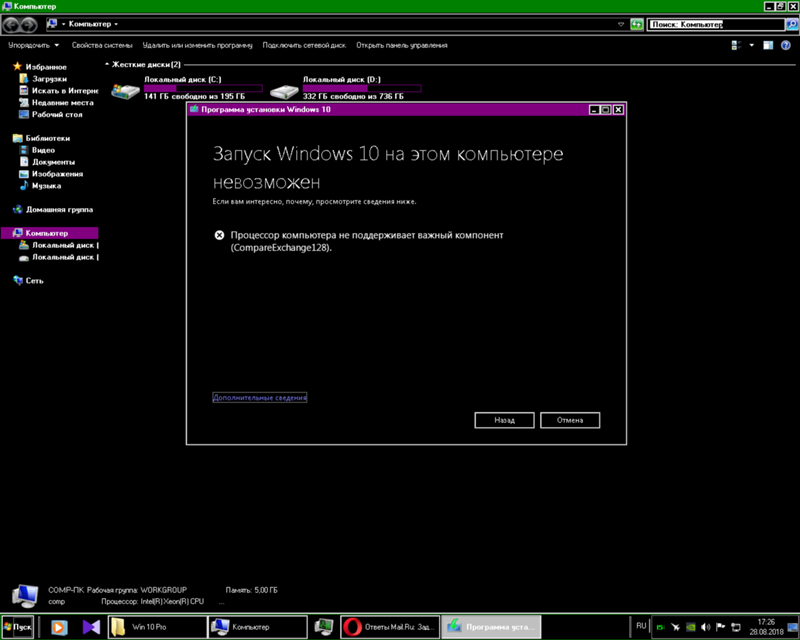This screenshot has height=640, width=800.
Task: Open the Упорядочить dropdown menu
Action: coord(33,45)
